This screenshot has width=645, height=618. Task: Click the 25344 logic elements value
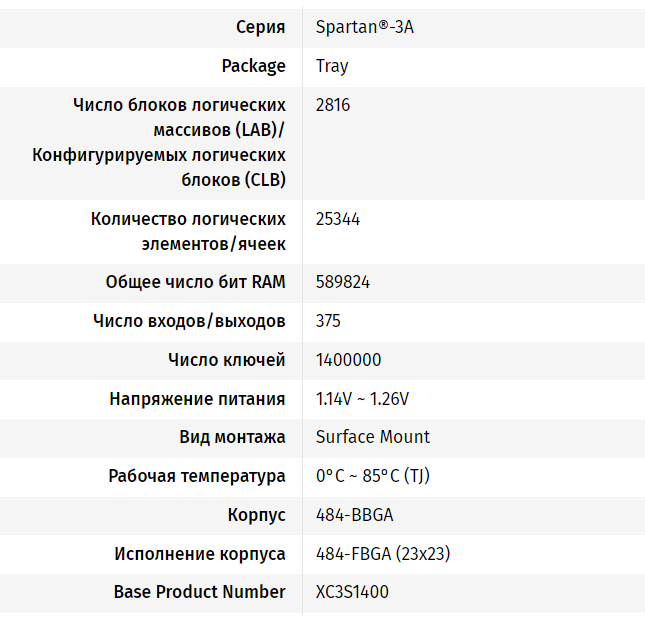[x=338, y=219]
